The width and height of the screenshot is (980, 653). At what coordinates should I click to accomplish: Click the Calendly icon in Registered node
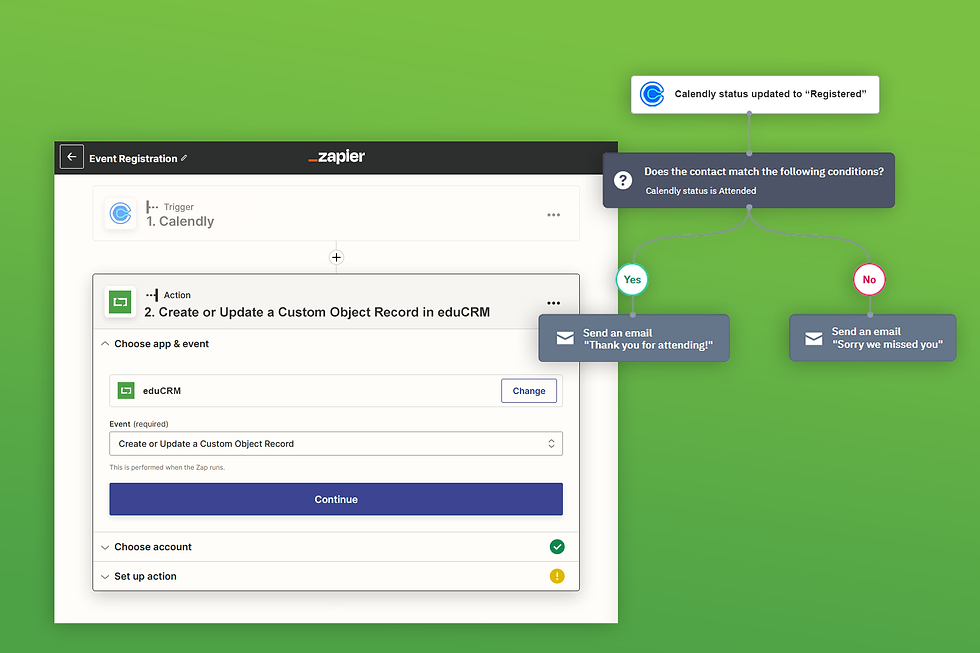pyautogui.click(x=652, y=94)
